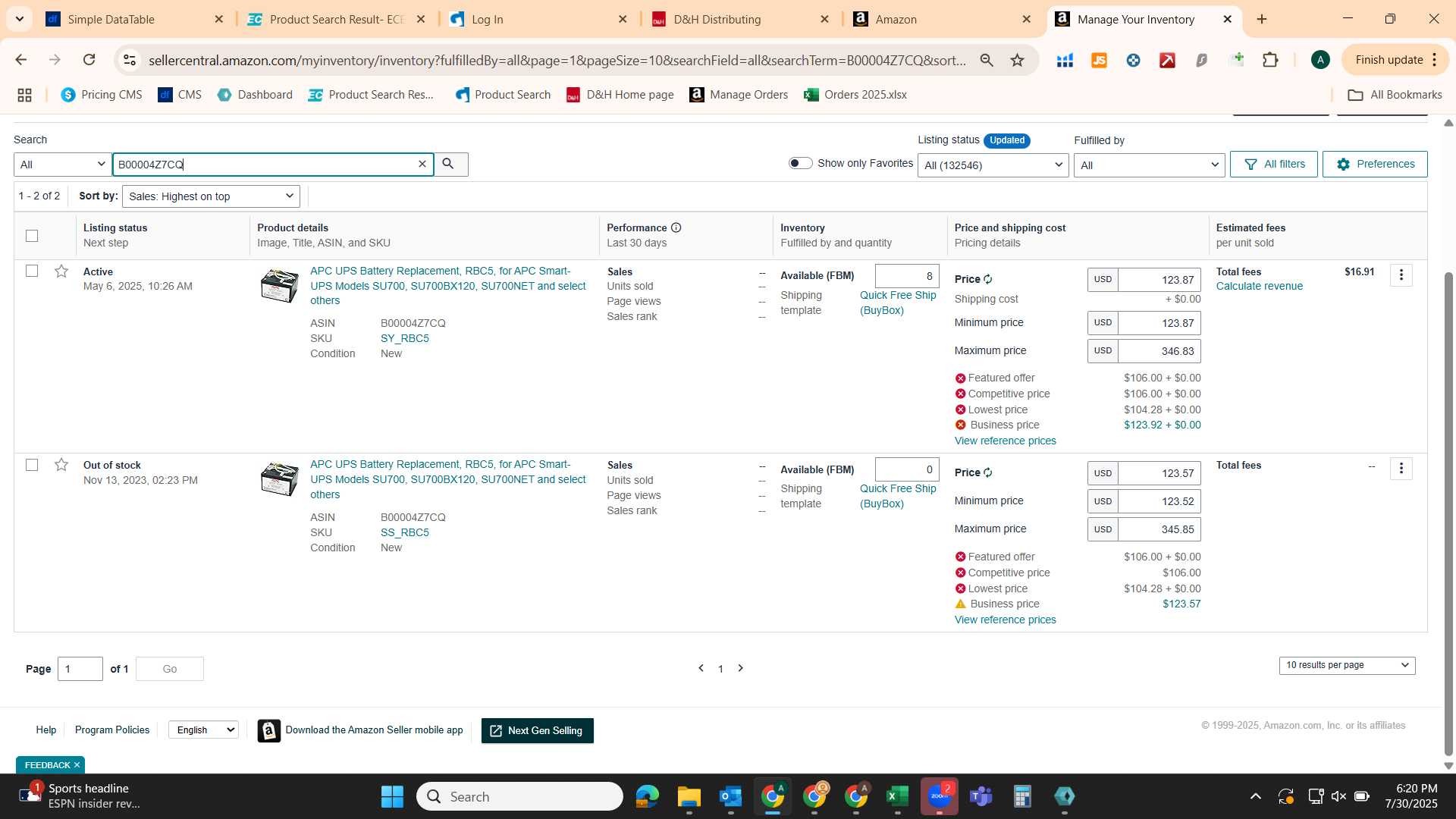
Task: Click the Finish update button
Action: [x=1395, y=60]
